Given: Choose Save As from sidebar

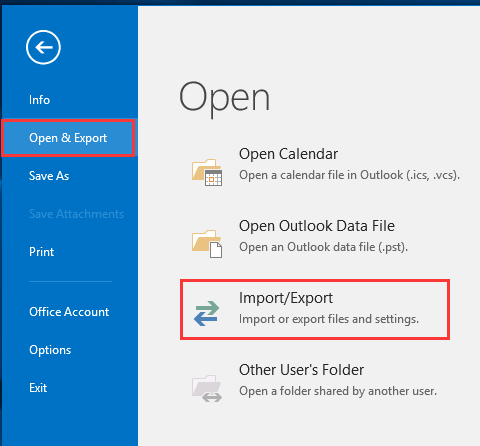Looking at the screenshot, I should 49,176.
